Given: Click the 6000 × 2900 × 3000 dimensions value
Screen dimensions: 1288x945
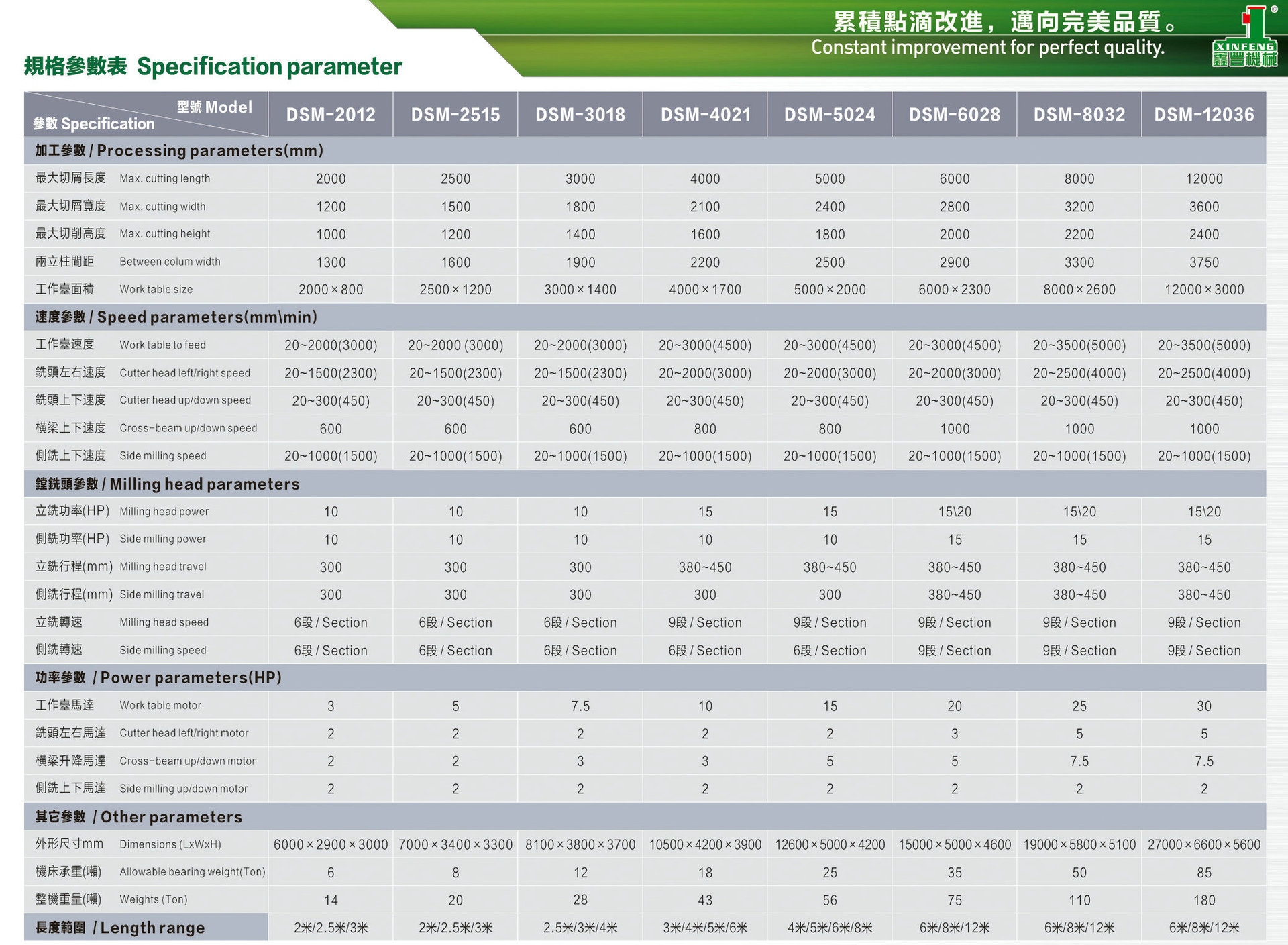Looking at the screenshot, I should coord(331,845).
